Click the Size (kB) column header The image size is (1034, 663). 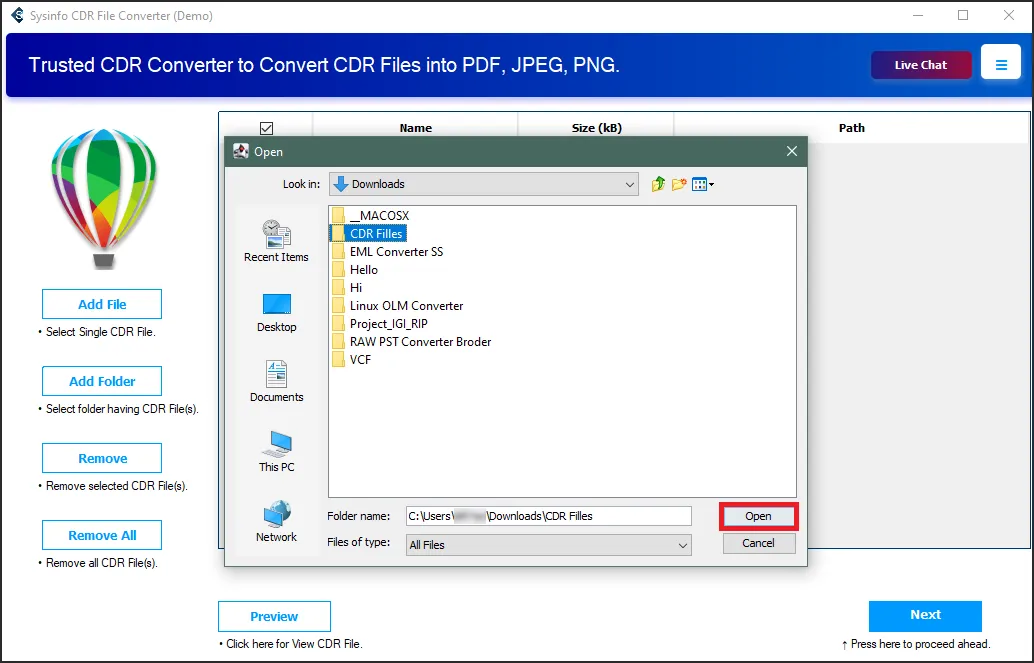(x=596, y=128)
